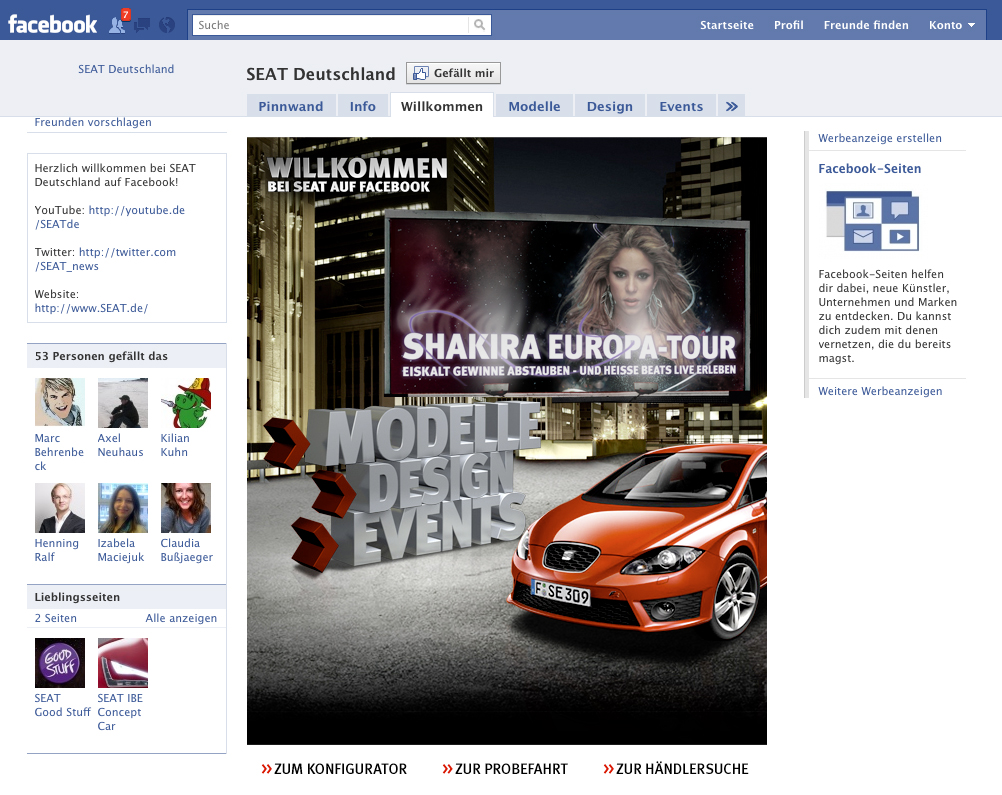
Task: Open Henning Ralf's profile picture
Action: [59, 508]
